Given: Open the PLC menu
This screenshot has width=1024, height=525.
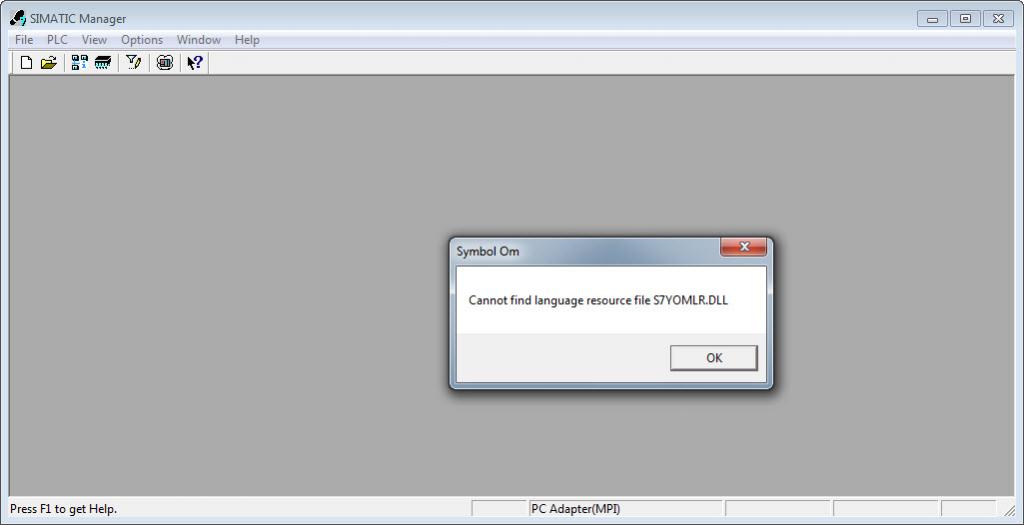Looking at the screenshot, I should (57, 40).
